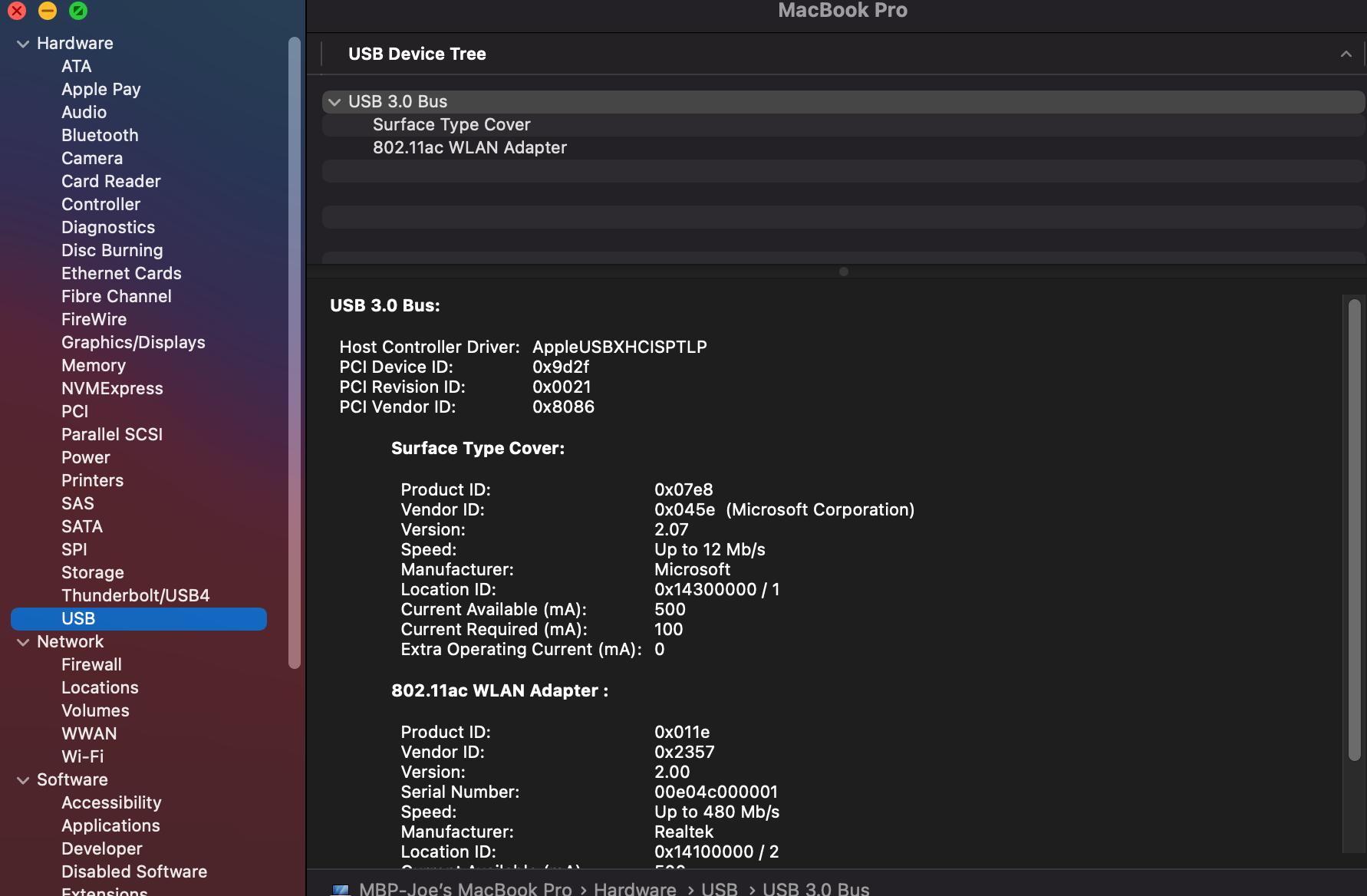
Task: Click Hardware in the bottom path bar
Action: point(635,888)
